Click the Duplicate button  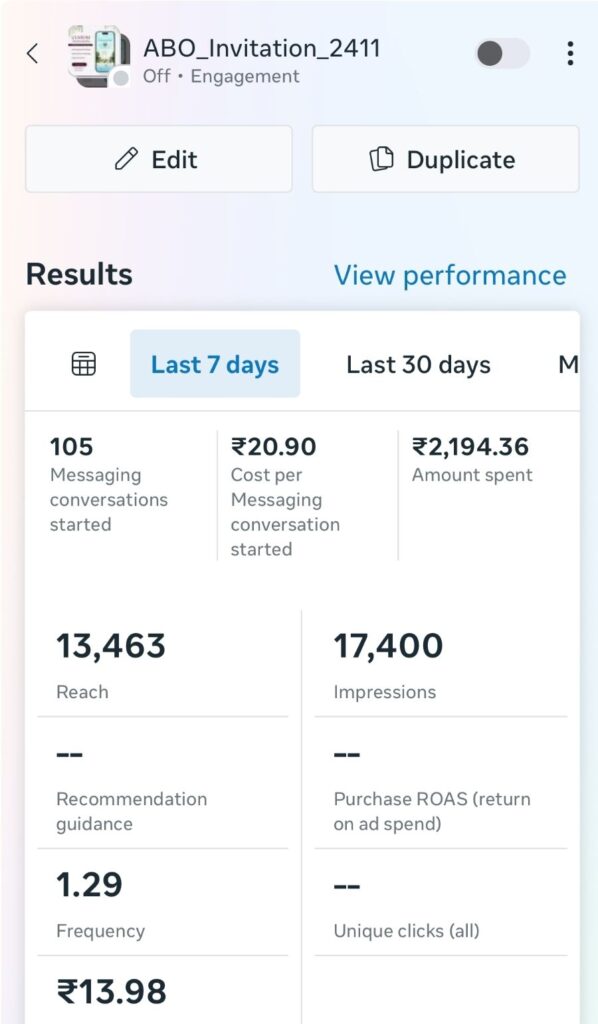[x=445, y=159]
